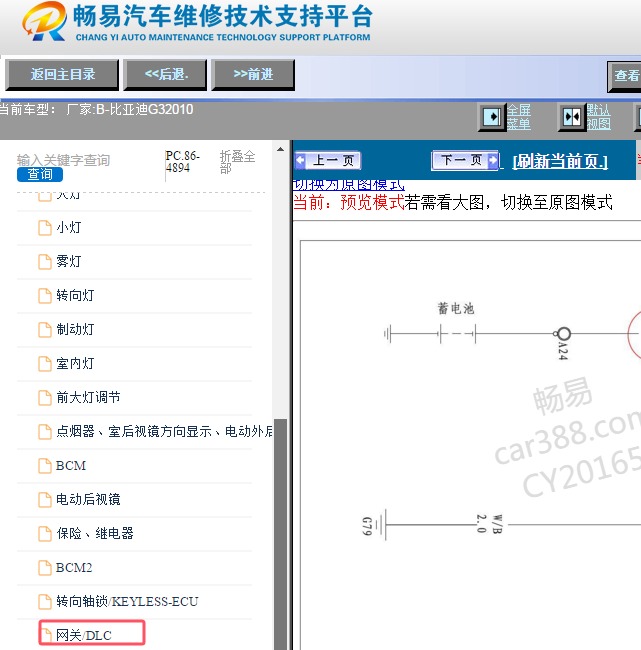641x650 pixels.
Task: Click the 蓄电池 label in the diagram
Action: click(456, 308)
